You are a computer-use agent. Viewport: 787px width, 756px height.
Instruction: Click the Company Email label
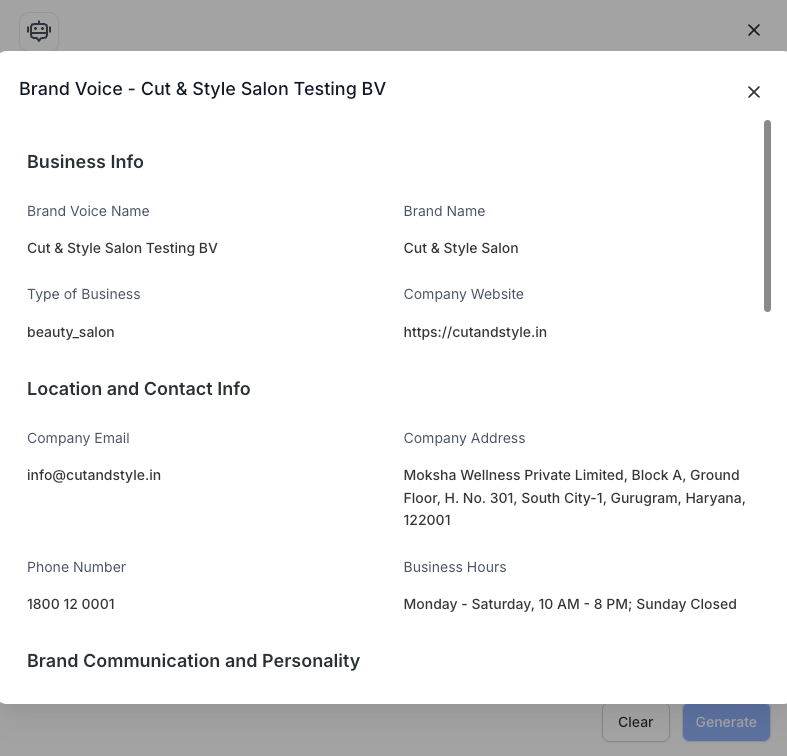(x=78, y=438)
